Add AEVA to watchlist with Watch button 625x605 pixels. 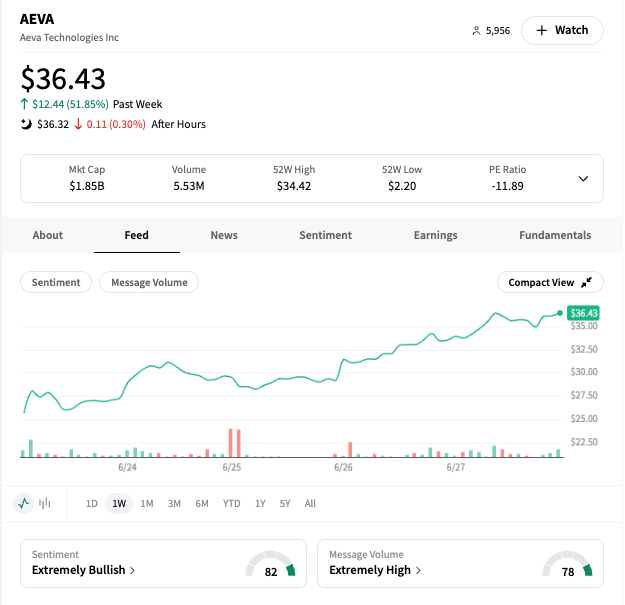point(562,30)
